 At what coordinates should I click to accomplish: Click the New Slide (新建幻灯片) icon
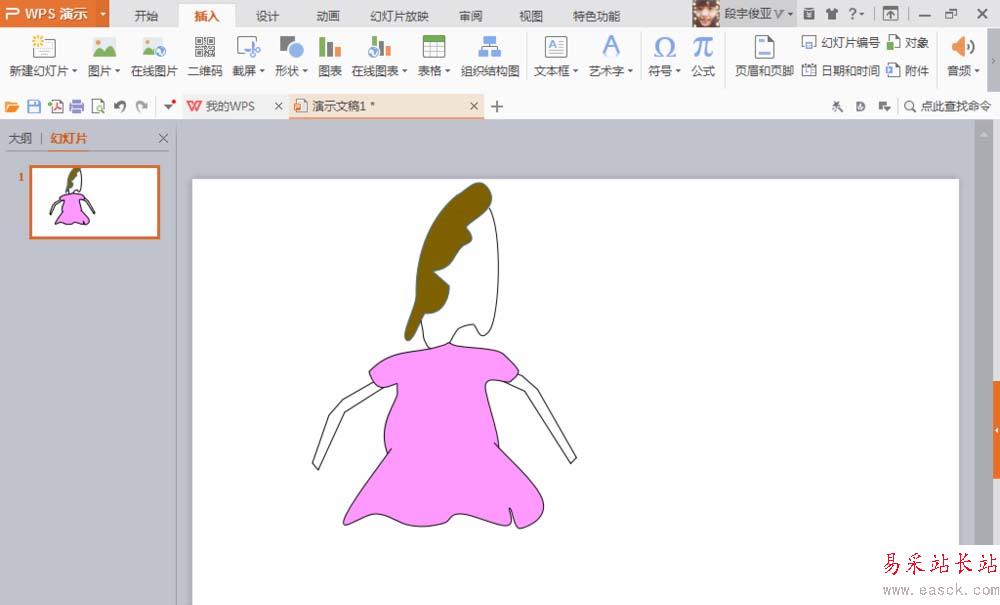coord(43,47)
